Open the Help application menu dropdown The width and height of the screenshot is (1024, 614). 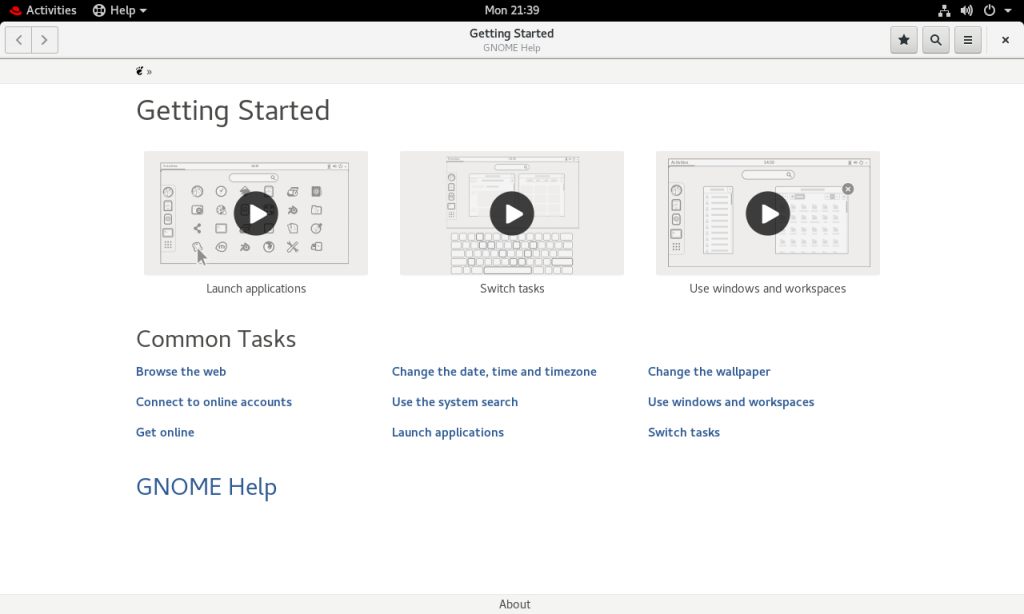click(x=120, y=10)
